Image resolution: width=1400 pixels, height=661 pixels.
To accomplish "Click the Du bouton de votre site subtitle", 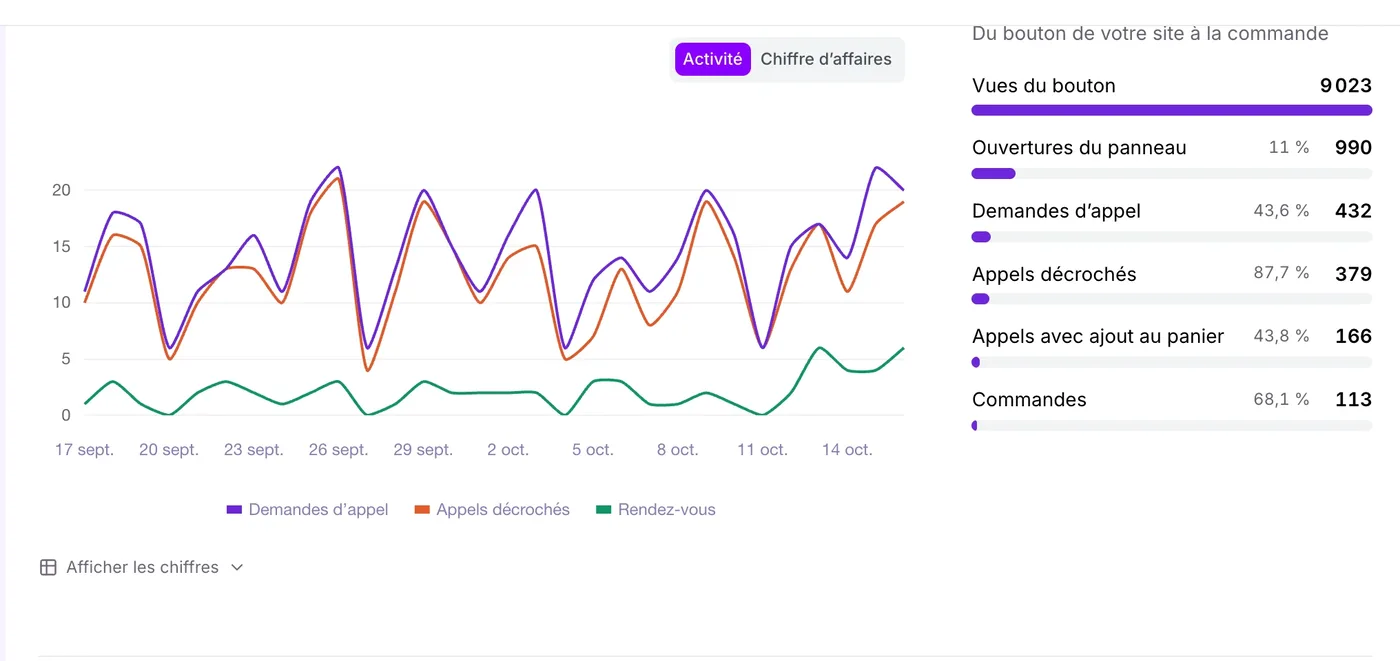I will [1150, 34].
